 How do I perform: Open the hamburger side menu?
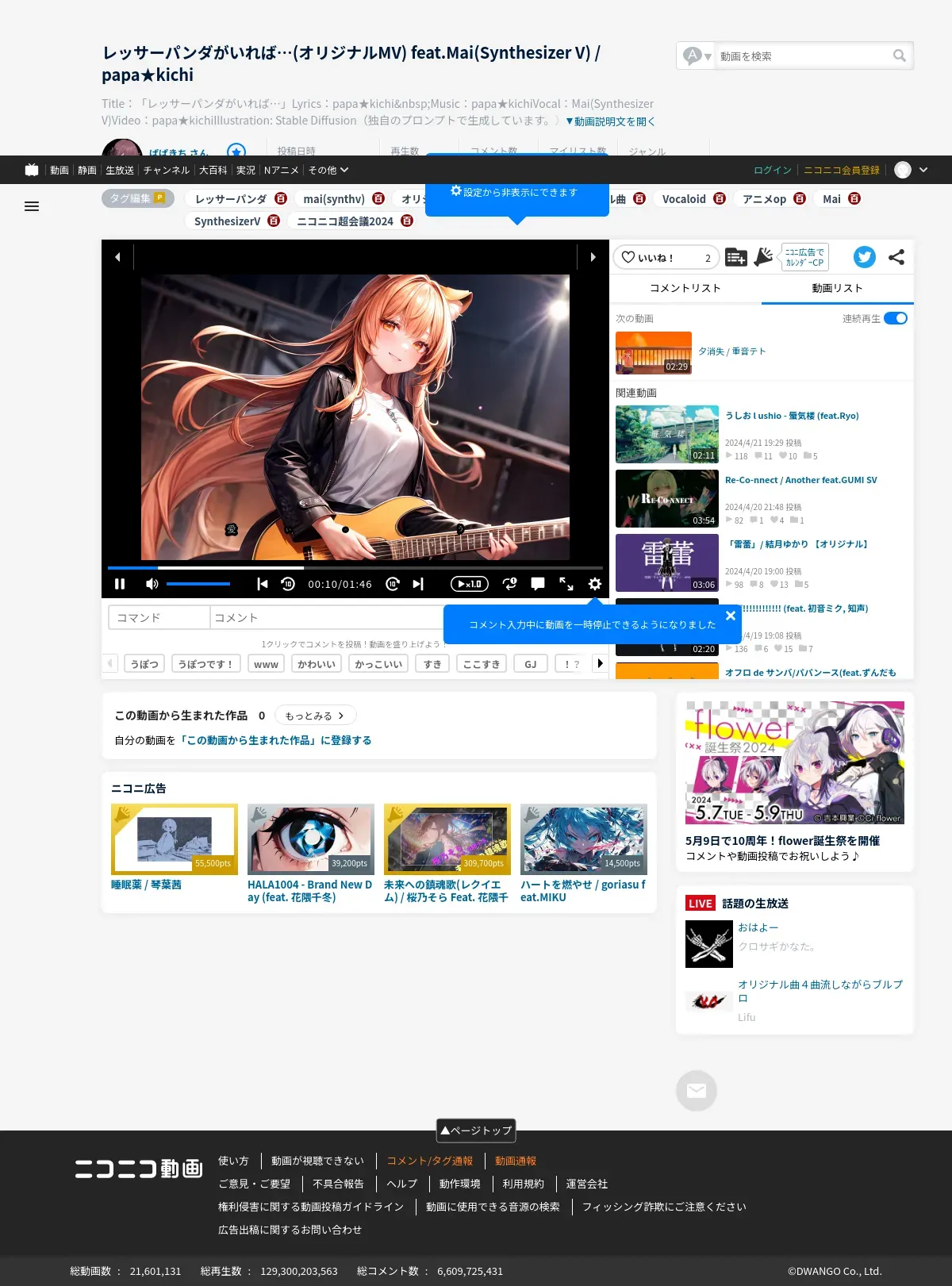click(32, 206)
